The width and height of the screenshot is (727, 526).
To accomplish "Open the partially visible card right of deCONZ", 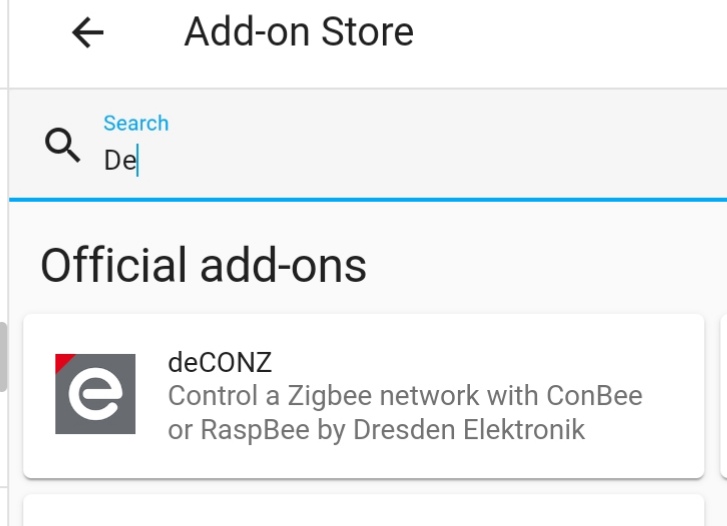I will click(723, 396).
